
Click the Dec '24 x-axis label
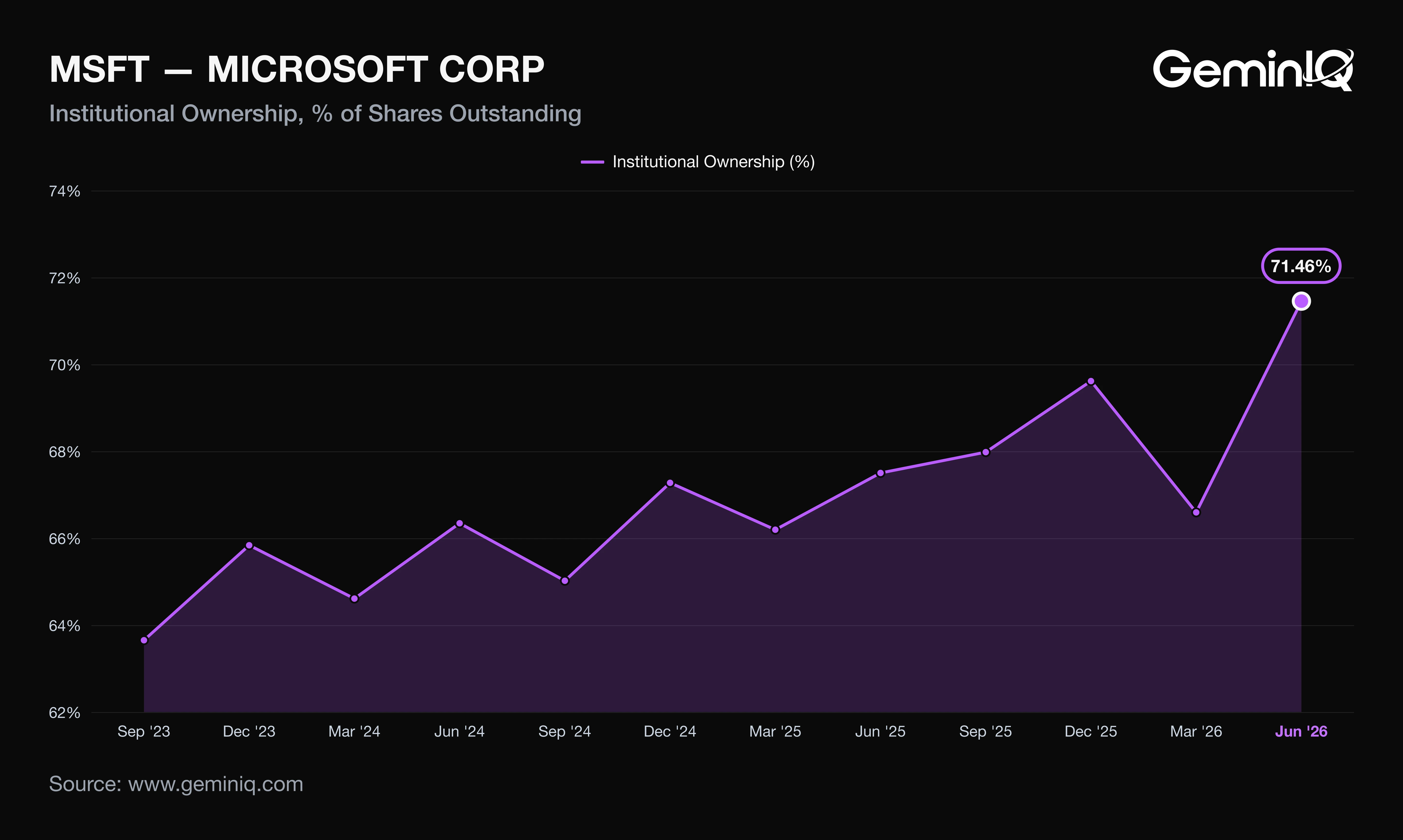670,732
